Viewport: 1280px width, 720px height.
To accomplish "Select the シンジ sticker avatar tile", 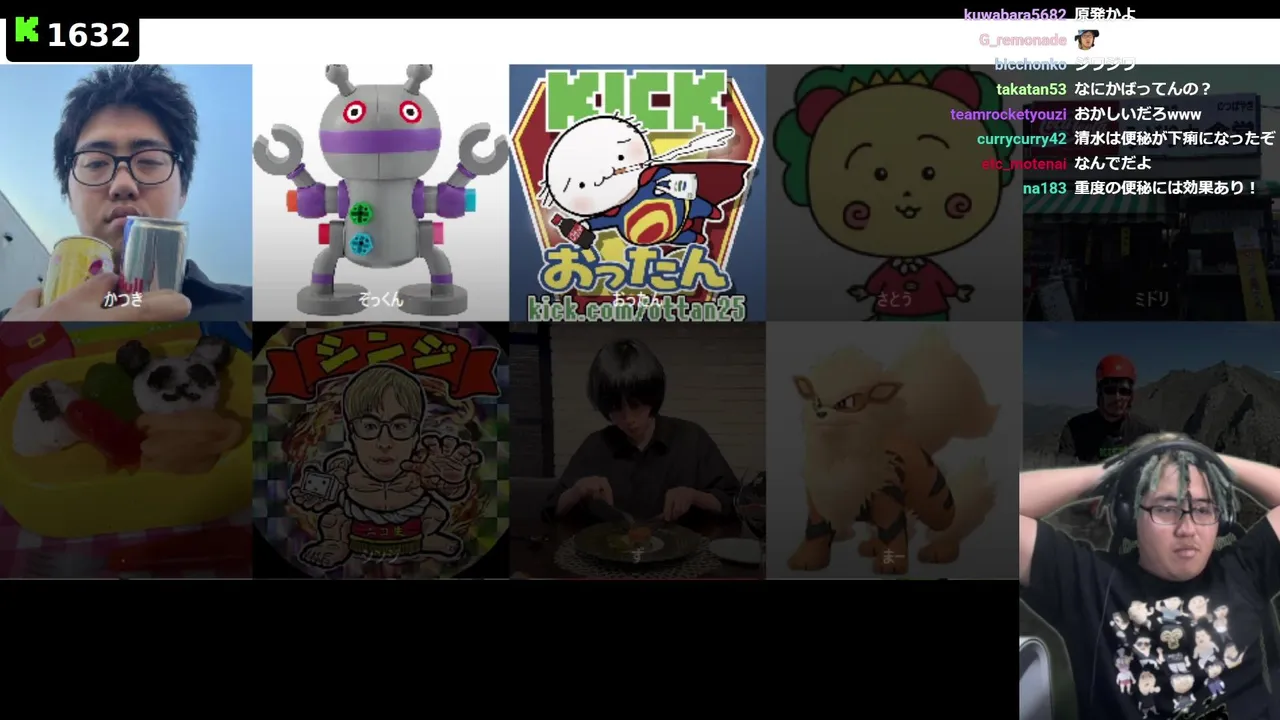I will [x=380, y=450].
